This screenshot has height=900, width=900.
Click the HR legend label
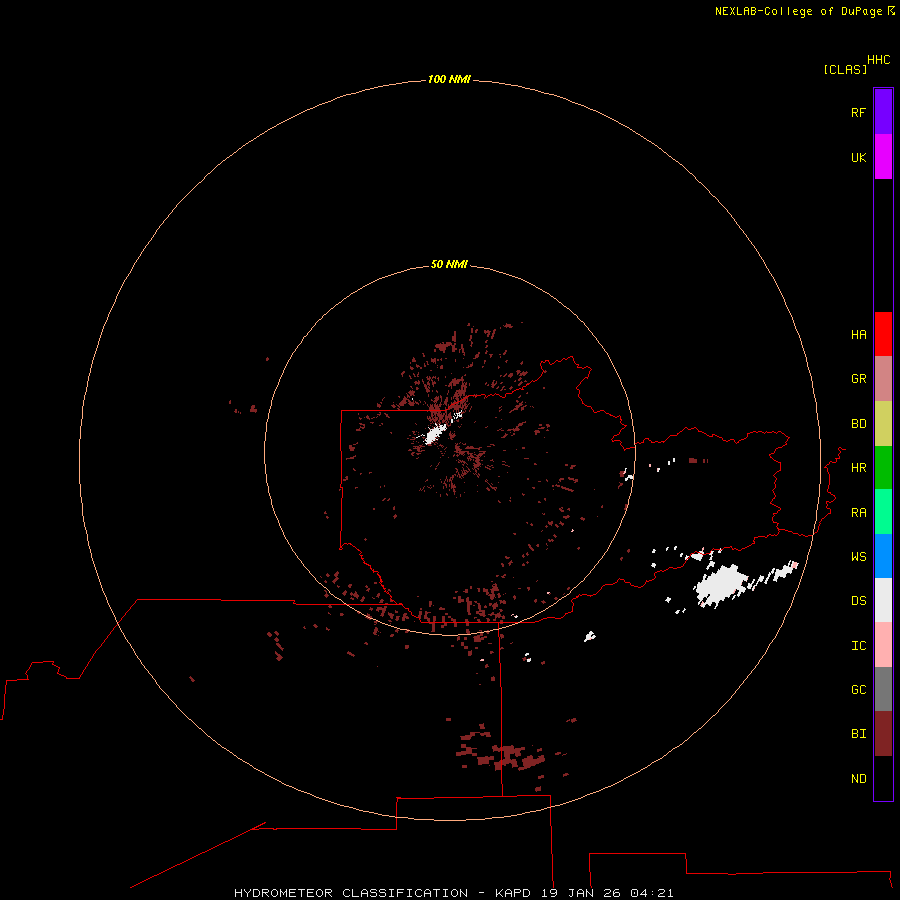point(858,468)
